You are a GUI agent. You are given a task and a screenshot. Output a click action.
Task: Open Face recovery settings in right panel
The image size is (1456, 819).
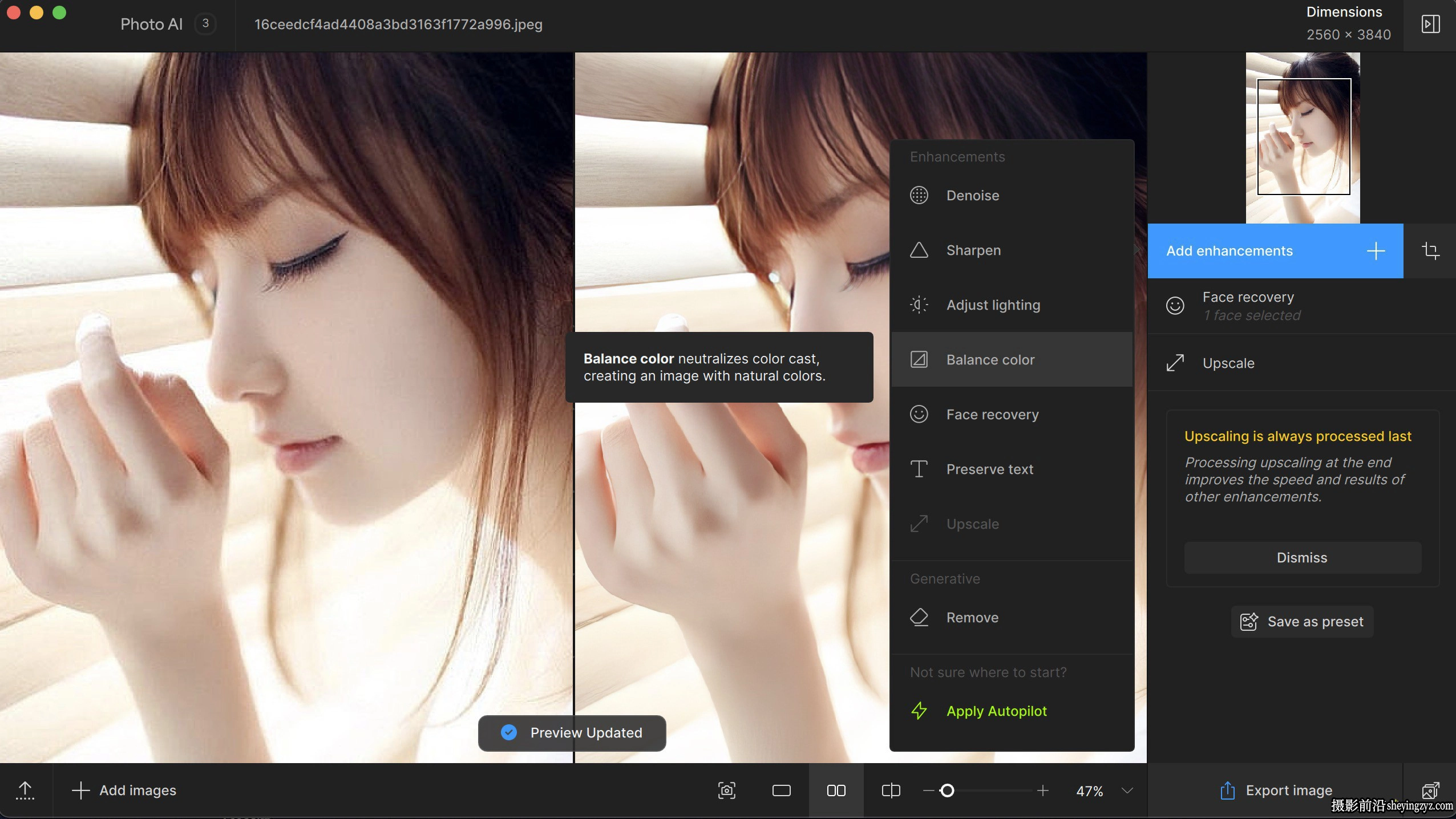pyautogui.click(x=1301, y=306)
